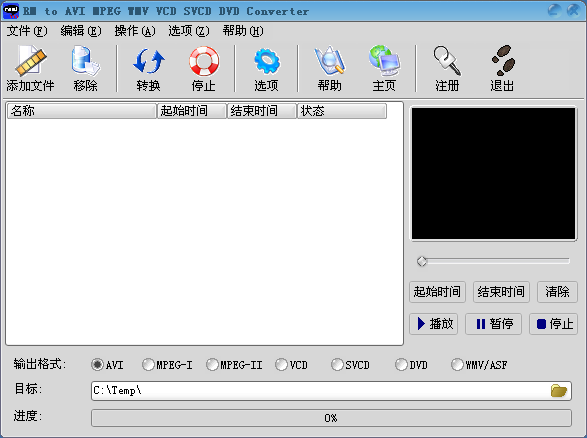
Task: Browse target folder with yellow folder icon
Action: [559, 391]
